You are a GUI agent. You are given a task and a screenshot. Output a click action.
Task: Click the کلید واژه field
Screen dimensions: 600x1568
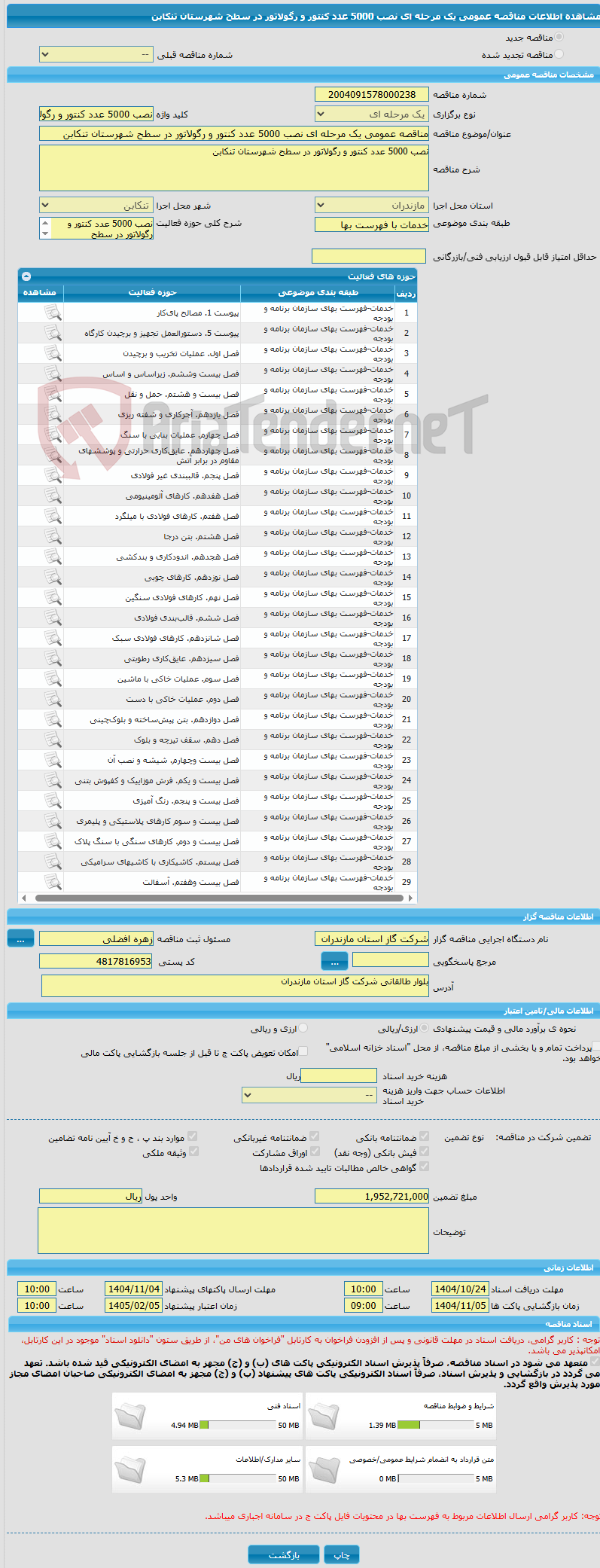click(96, 114)
